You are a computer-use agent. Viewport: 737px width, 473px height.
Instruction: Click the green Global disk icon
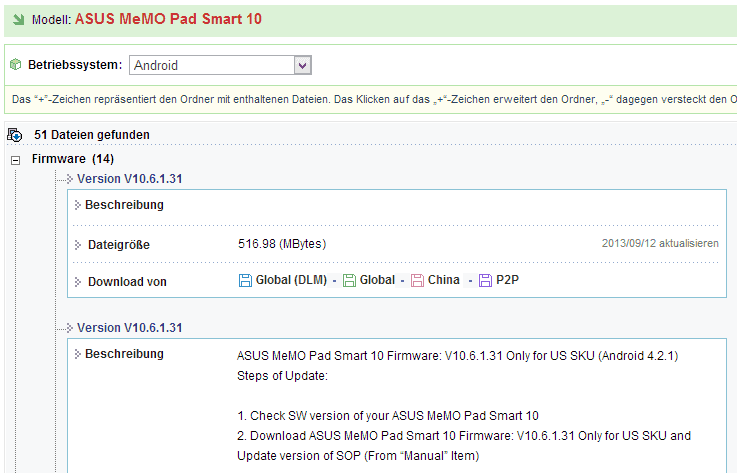coord(349,280)
